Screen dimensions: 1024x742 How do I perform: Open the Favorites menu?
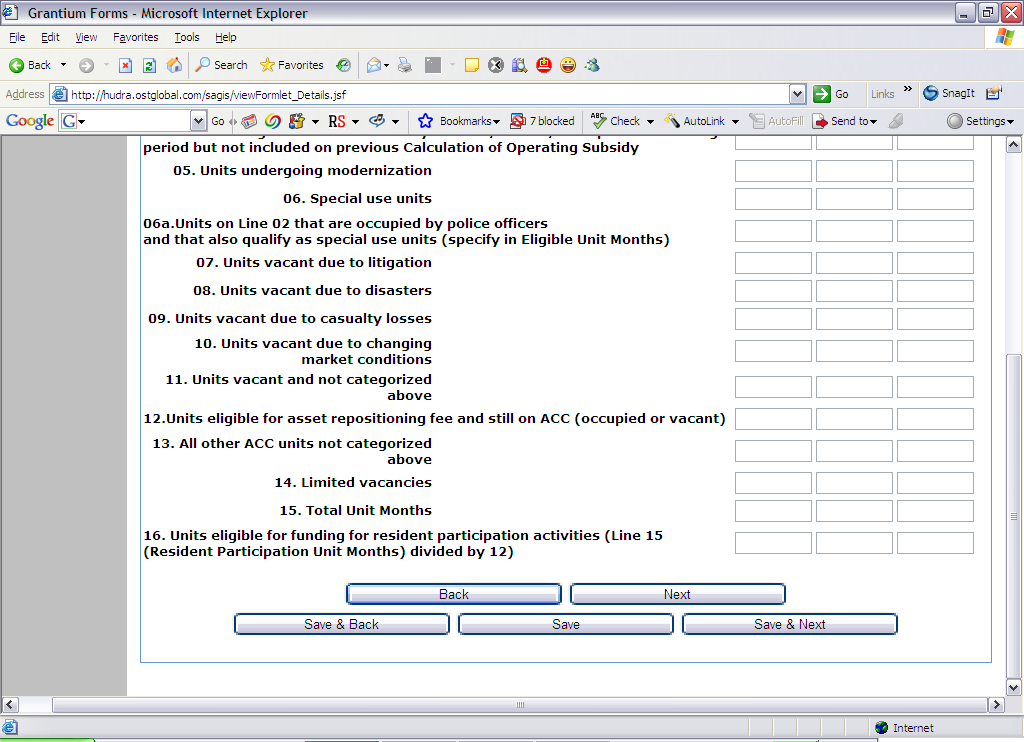(135, 37)
